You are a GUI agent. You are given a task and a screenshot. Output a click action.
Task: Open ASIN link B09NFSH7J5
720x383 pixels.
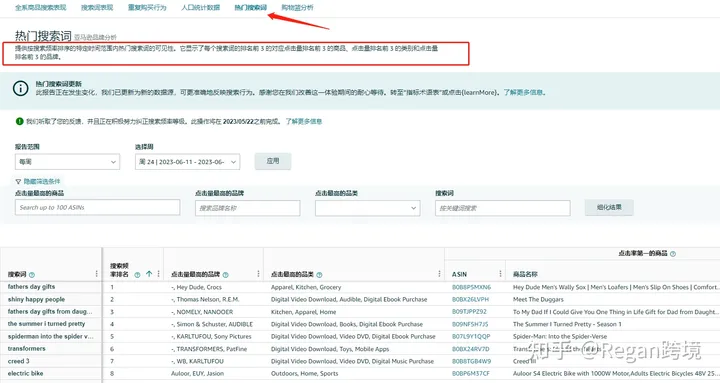[470, 324]
